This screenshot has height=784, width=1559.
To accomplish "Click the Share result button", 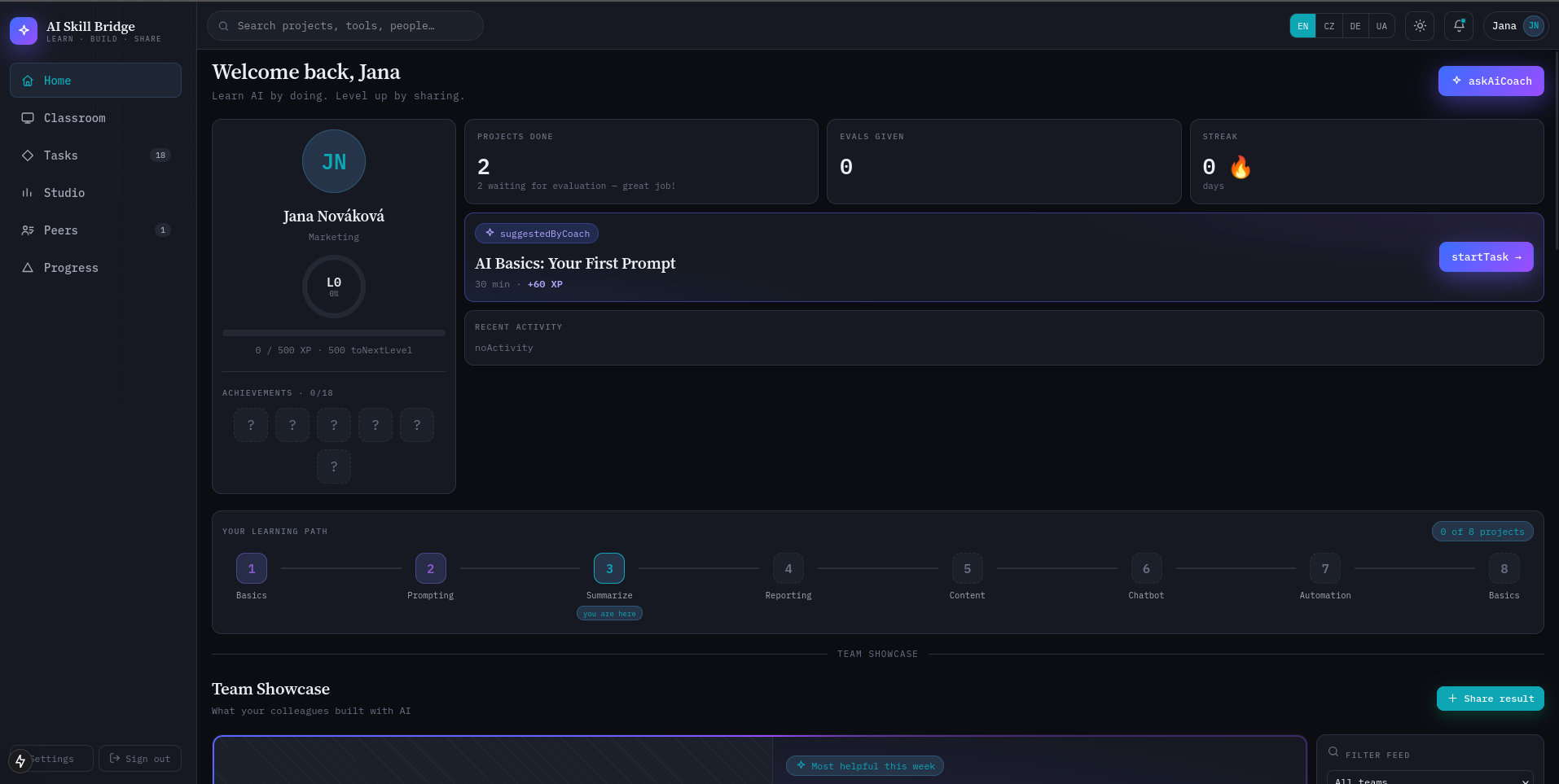I will 1491,699.
